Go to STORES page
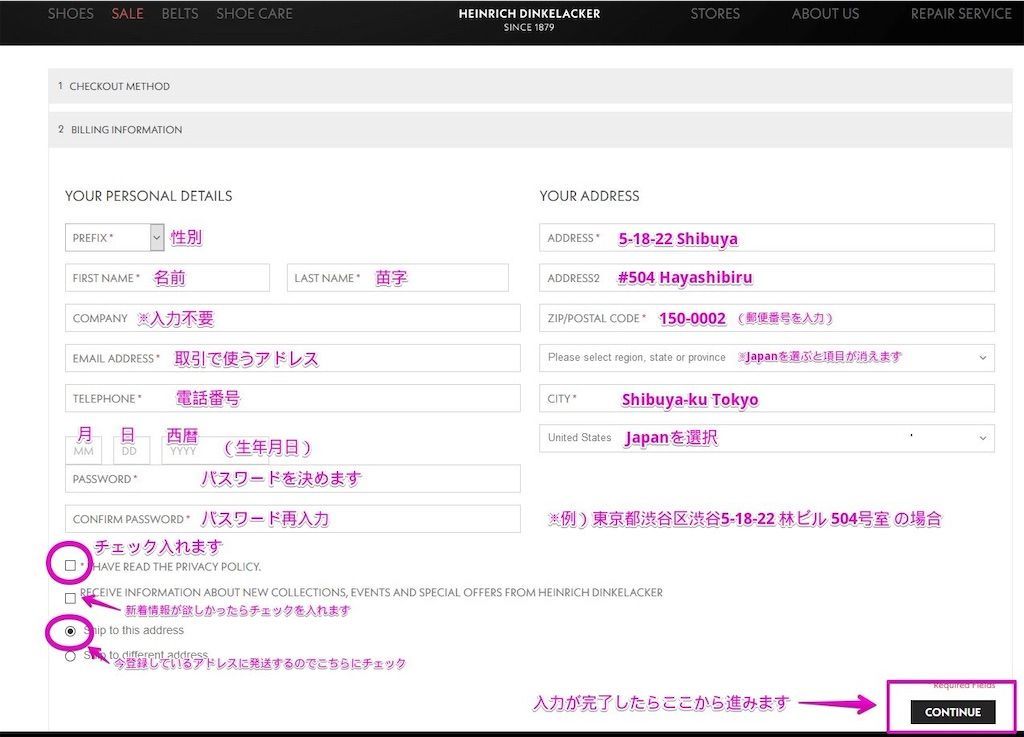This screenshot has height=737, width=1024. [715, 14]
